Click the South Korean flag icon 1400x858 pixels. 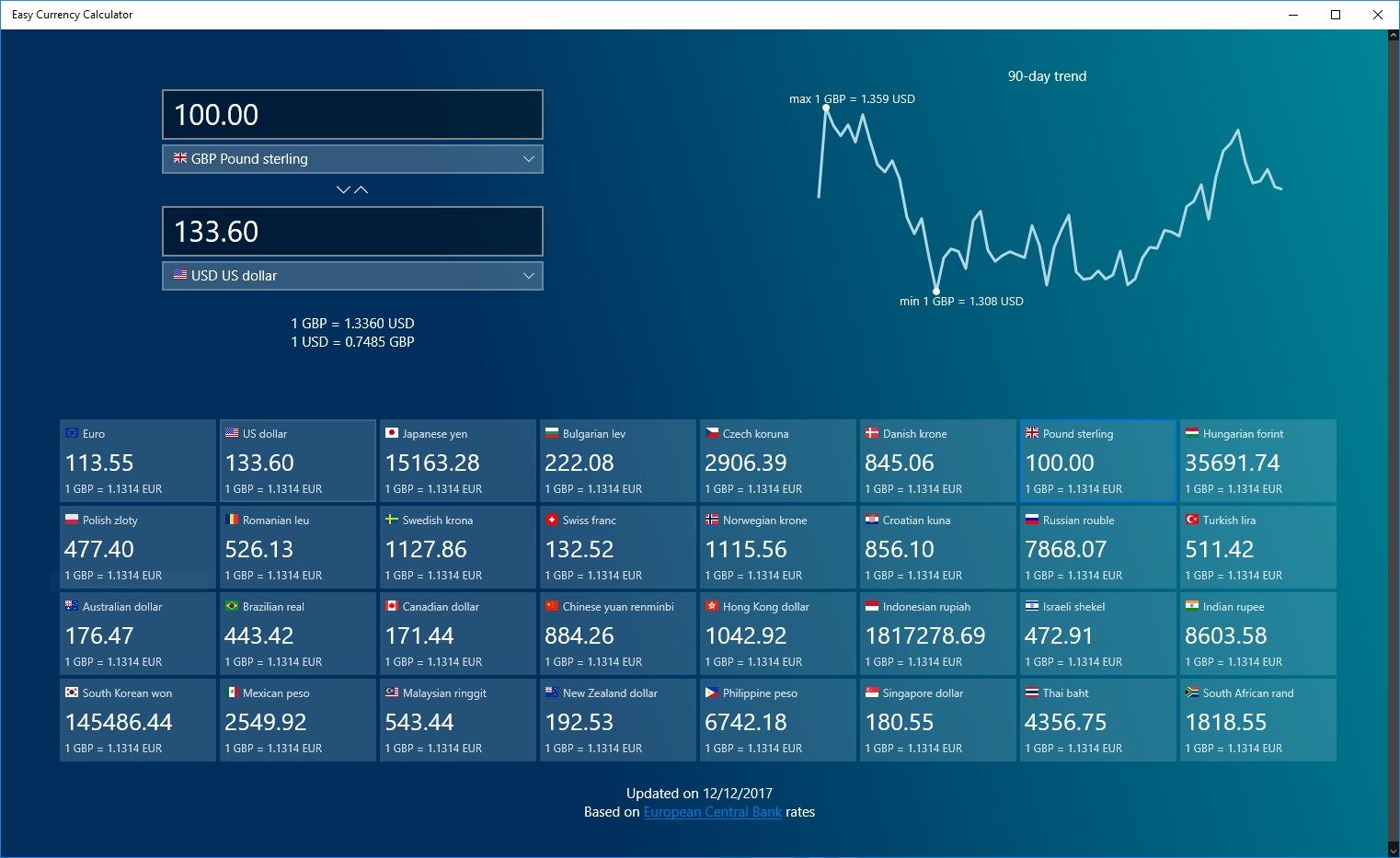click(71, 692)
